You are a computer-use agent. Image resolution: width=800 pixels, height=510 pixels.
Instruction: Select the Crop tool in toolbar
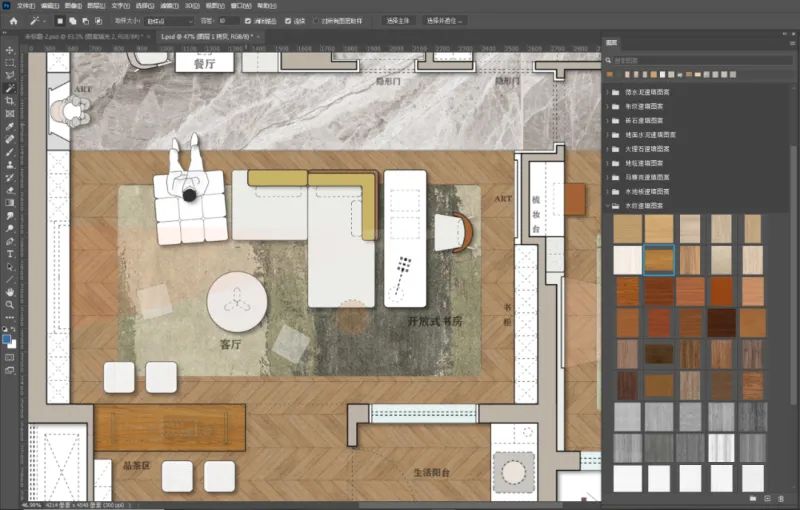tap(10, 101)
